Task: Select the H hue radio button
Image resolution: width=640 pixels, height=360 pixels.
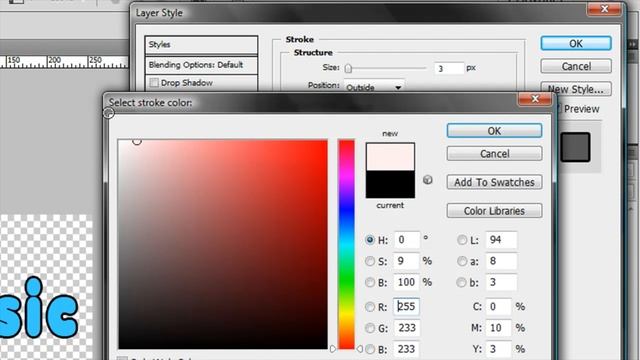Action: (x=370, y=240)
